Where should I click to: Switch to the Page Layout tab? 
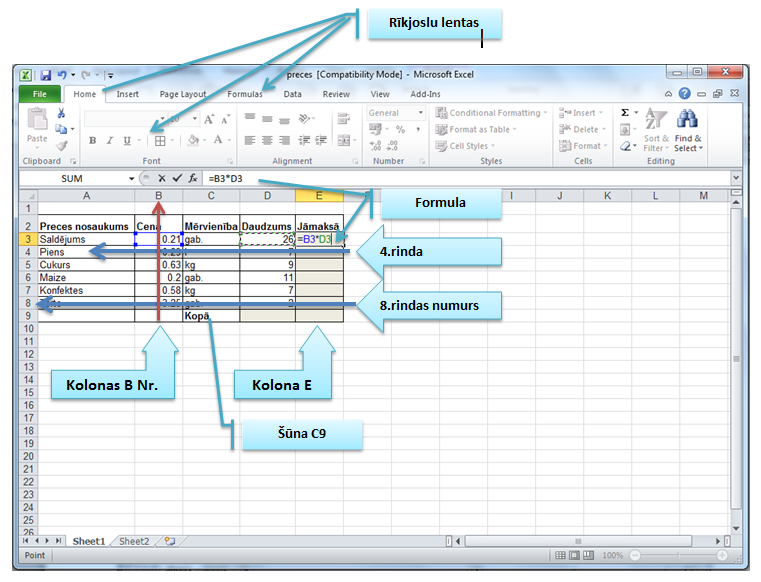(x=183, y=94)
